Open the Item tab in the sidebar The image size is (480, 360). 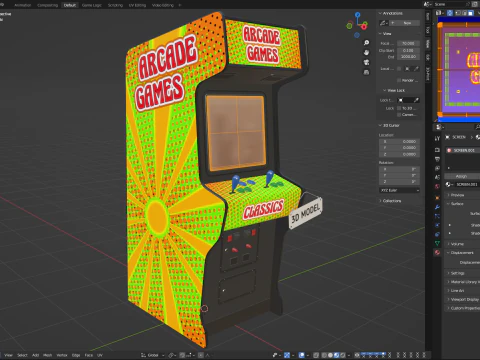(x=428, y=16)
